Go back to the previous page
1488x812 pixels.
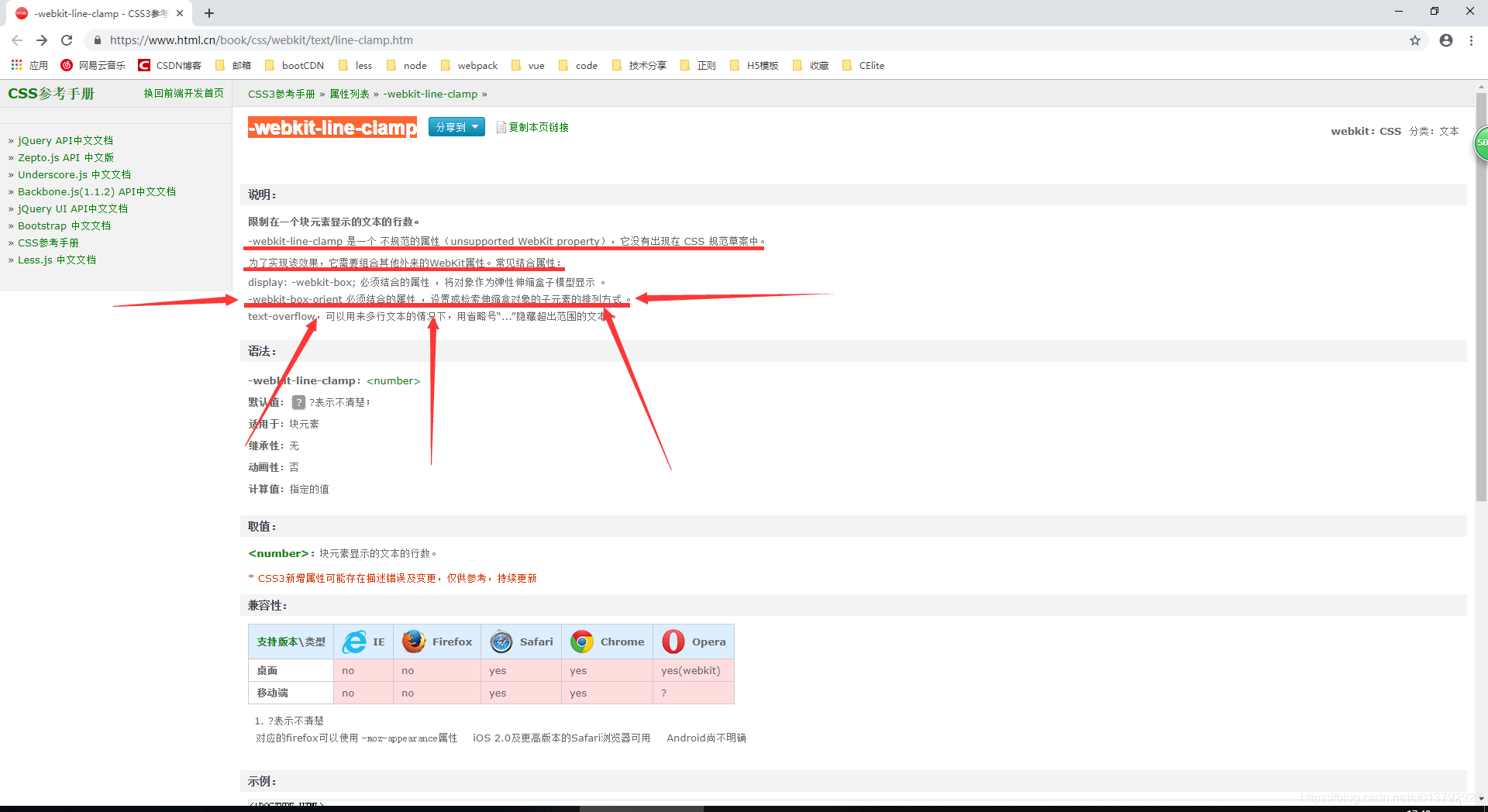click(x=17, y=40)
